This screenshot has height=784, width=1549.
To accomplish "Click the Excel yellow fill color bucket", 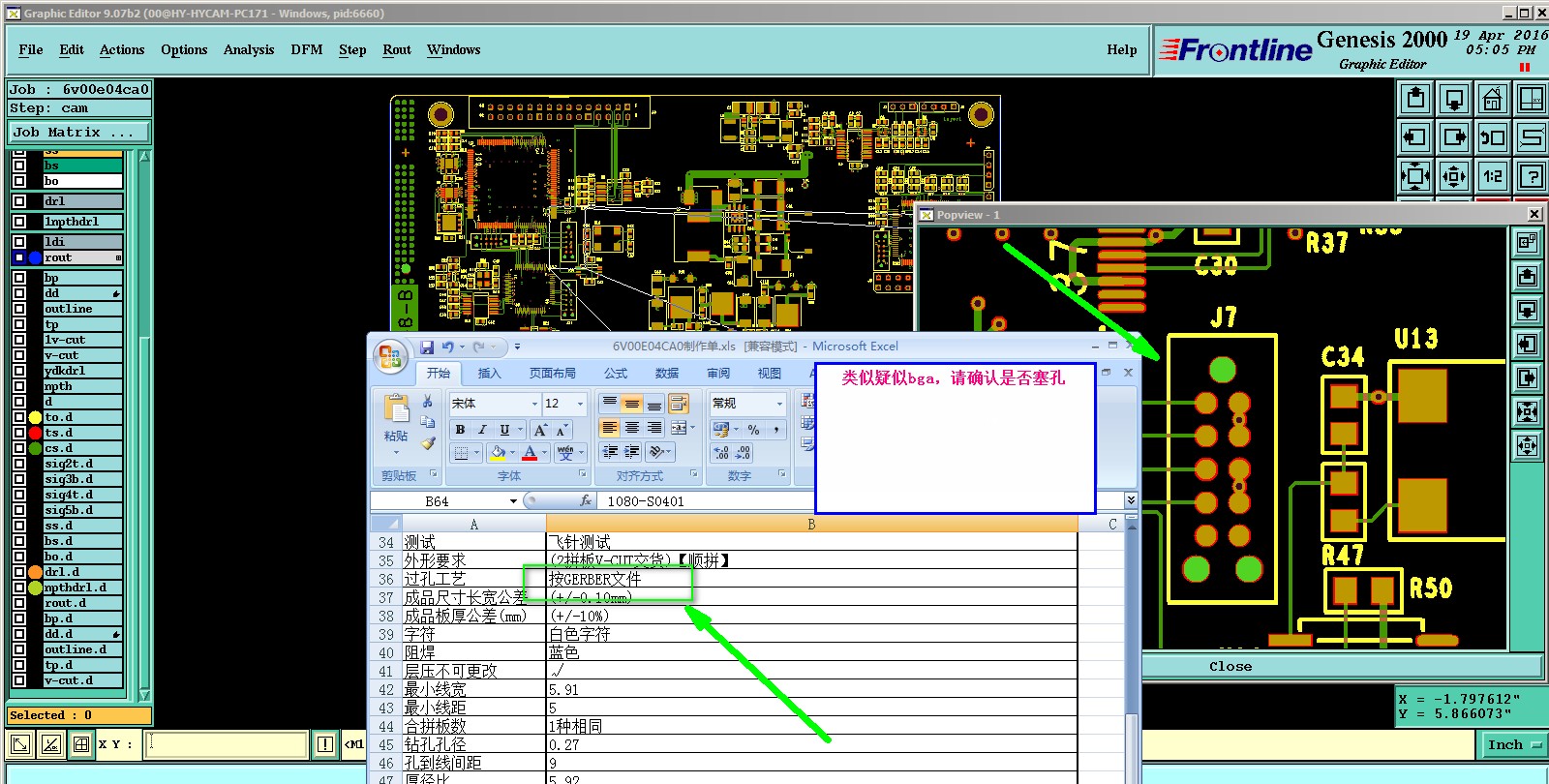I will pyautogui.click(x=498, y=453).
